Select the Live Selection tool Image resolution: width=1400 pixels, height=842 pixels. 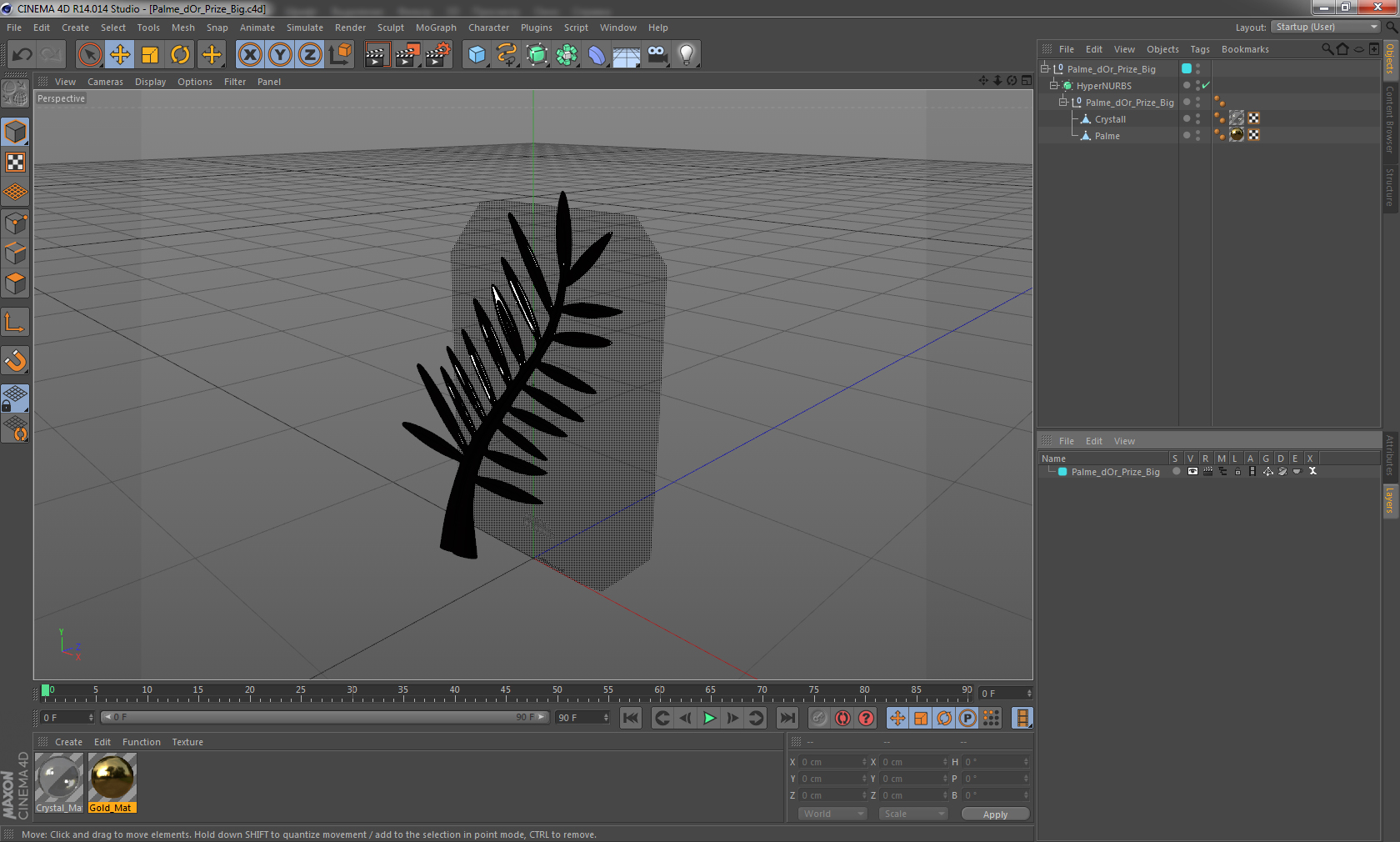(89, 55)
